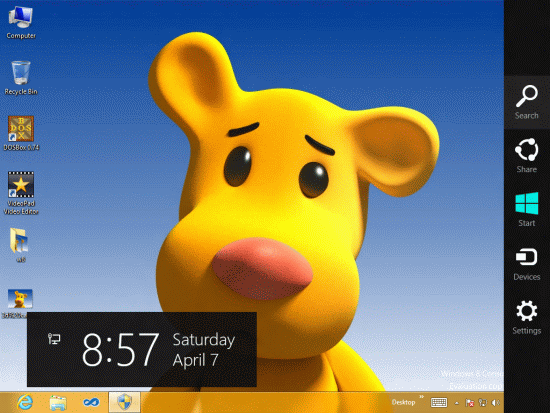Select the VideoPad Video Editor shortcut
The image size is (550, 413).
click(x=21, y=193)
